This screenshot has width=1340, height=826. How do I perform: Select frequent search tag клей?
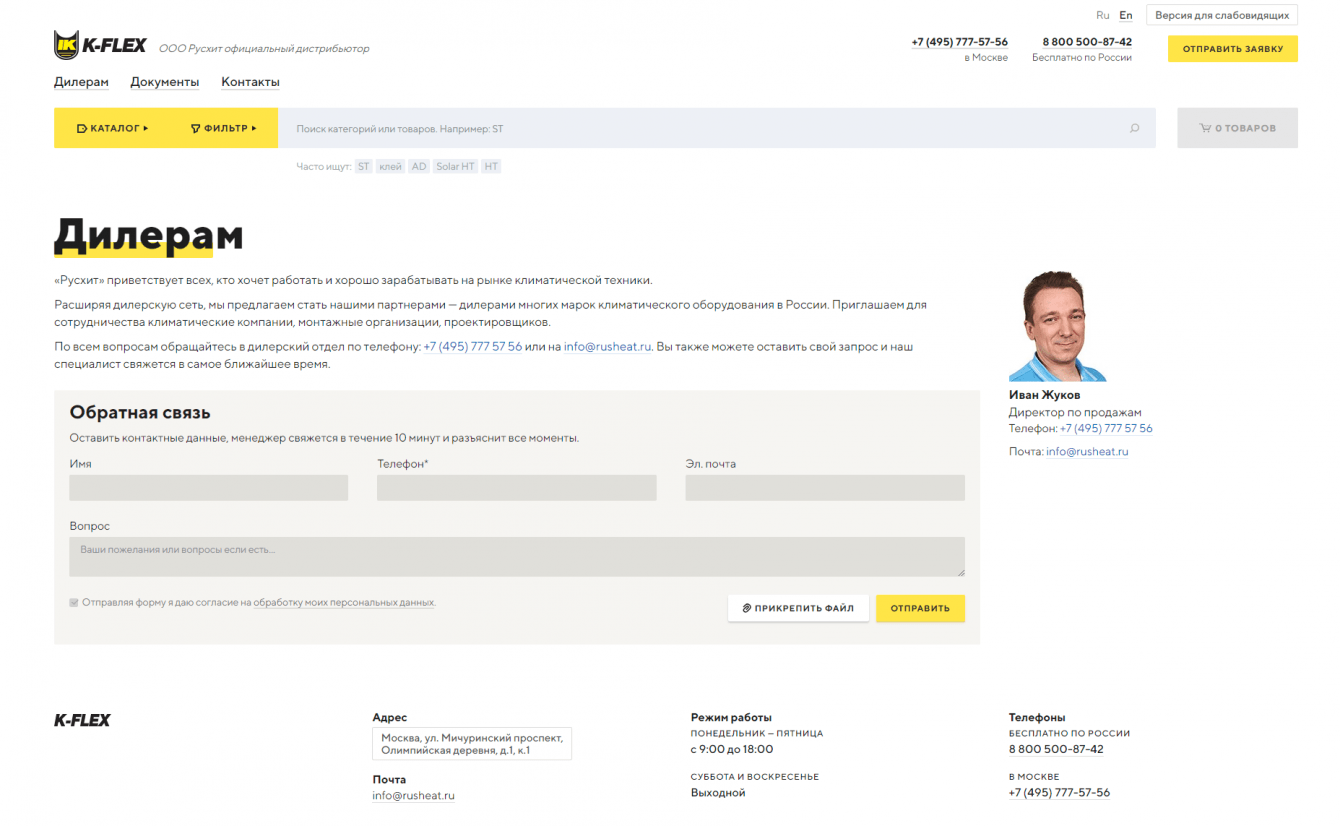pyautogui.click(x=390, y=166)
